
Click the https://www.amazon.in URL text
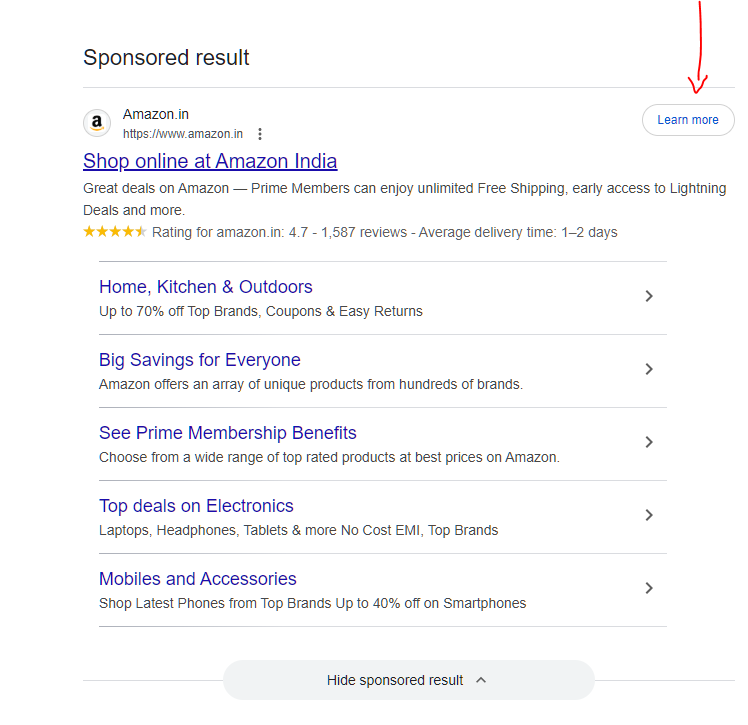tap(183, 134)
